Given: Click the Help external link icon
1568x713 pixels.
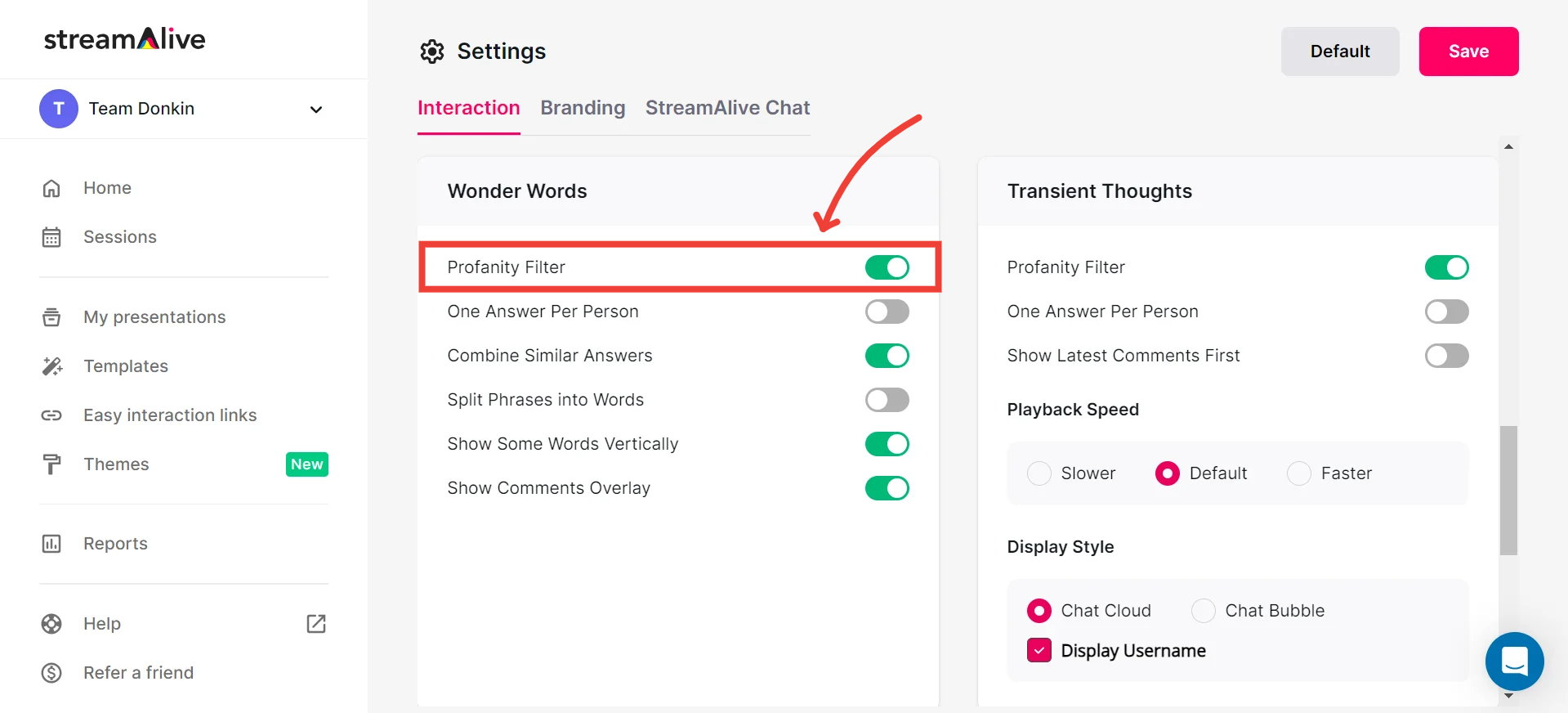Looking at the screenshot, I should click(316, 624).
